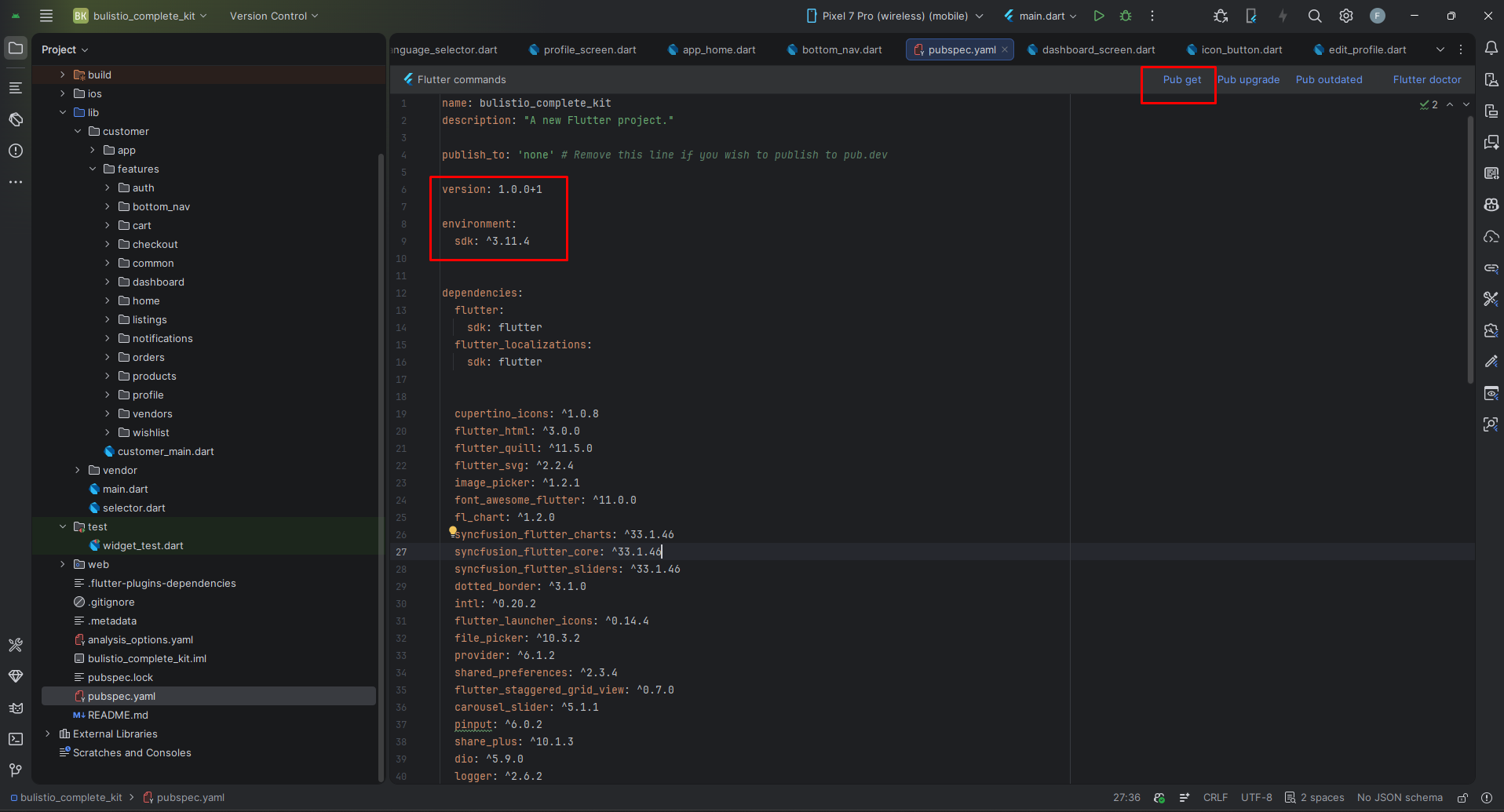Click the Flutter hot reload lightning icon
Image resolution: width=1504 pixels, height=812 pixels.
point(1283,16)
